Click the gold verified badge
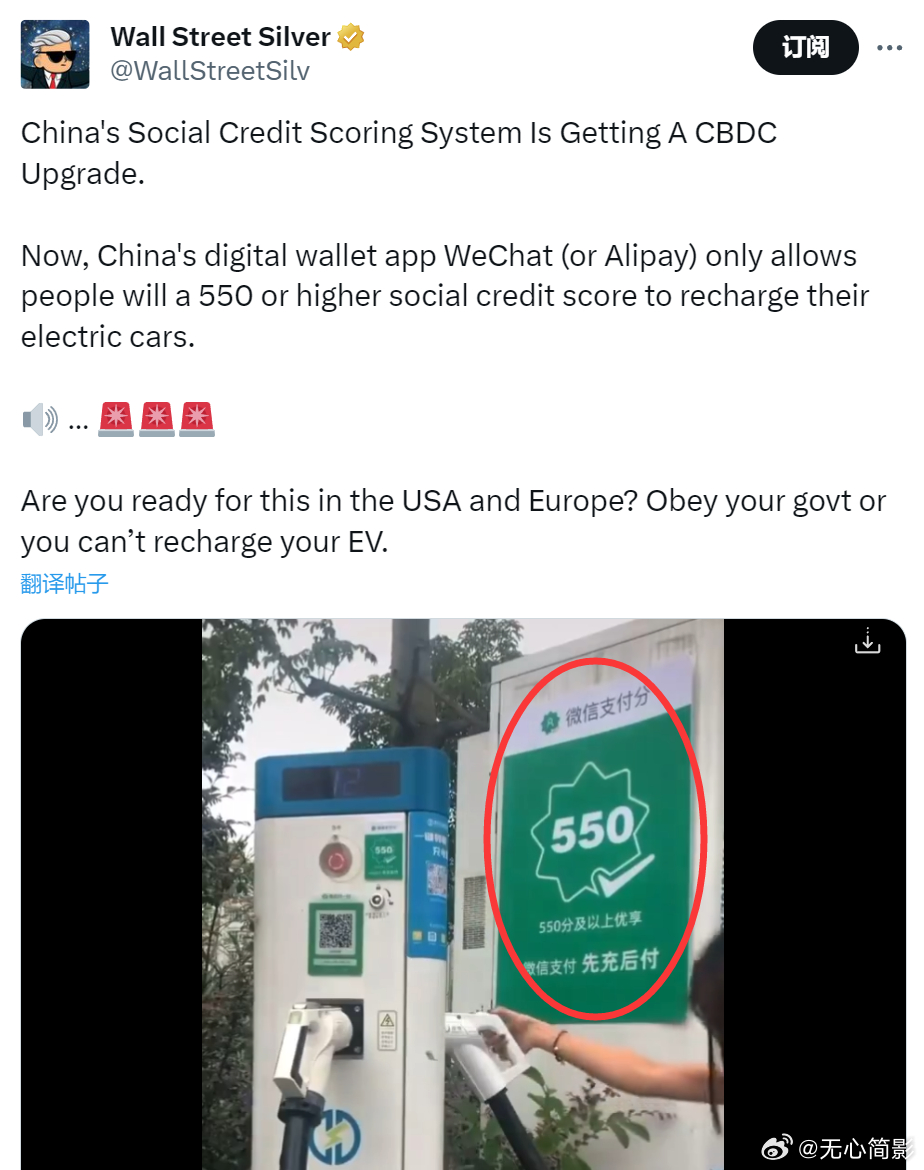 (x=351, y=37)
